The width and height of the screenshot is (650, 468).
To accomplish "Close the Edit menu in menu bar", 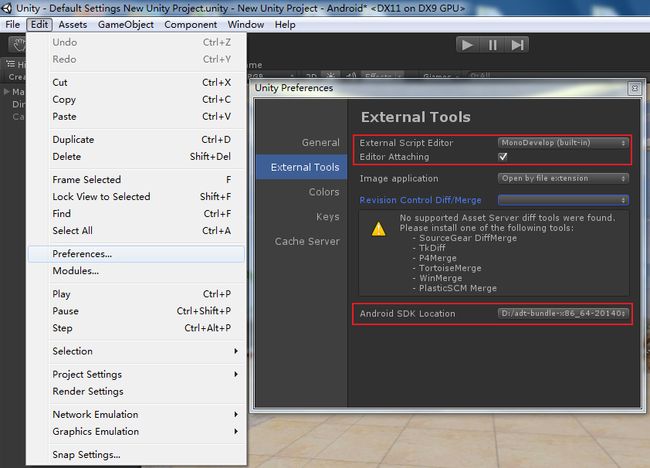I will (39, 25).
